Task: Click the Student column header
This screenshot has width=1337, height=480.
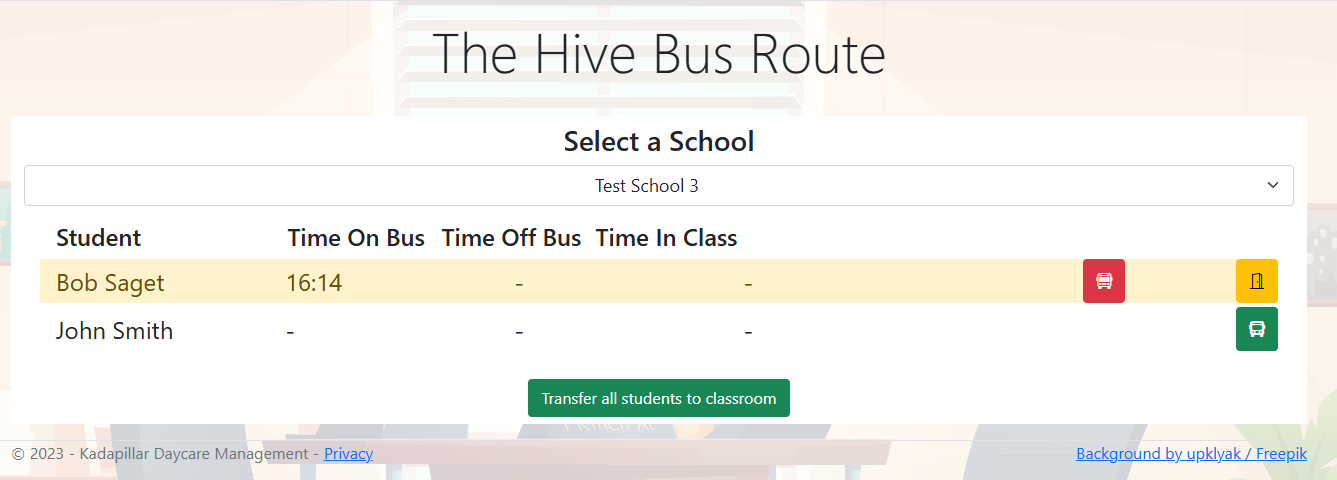Action: pos(98,238)
